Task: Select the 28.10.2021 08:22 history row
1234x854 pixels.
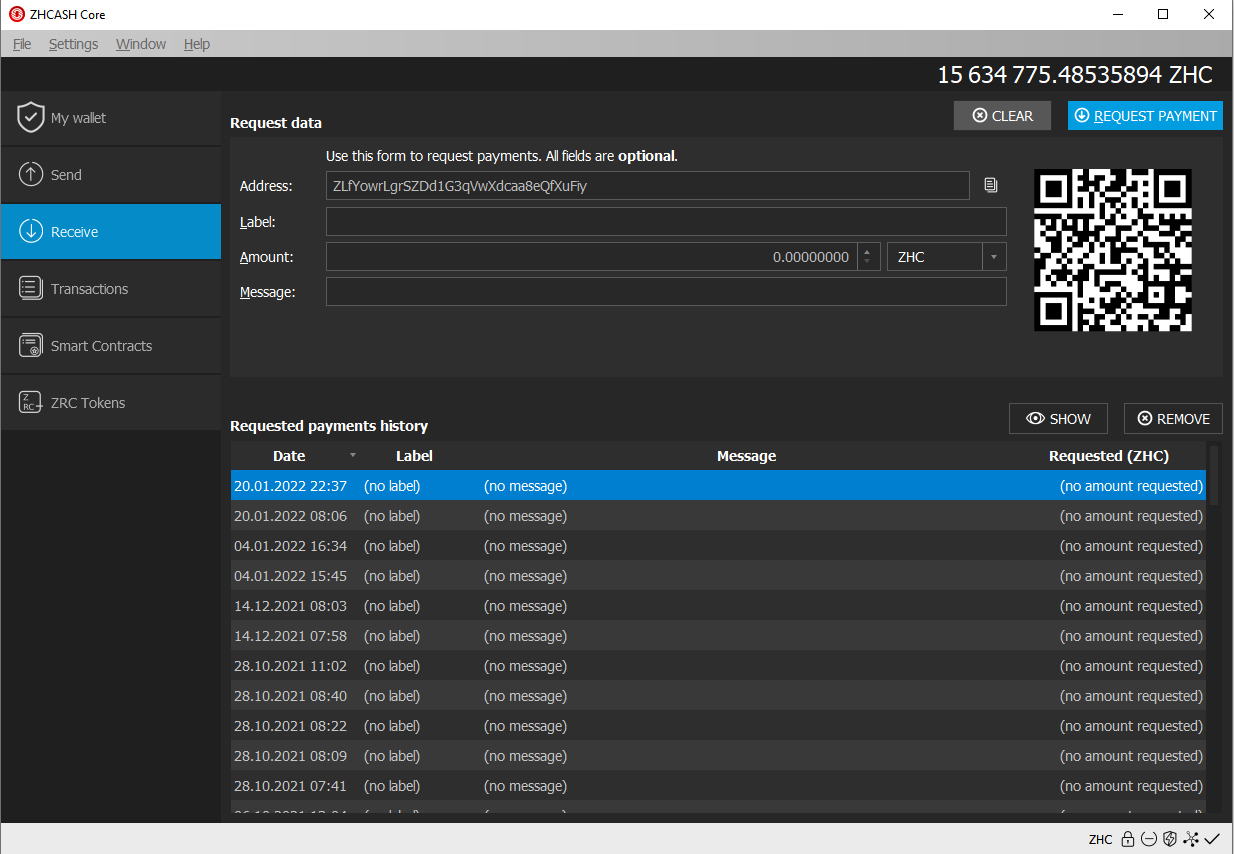Action: 718,726
